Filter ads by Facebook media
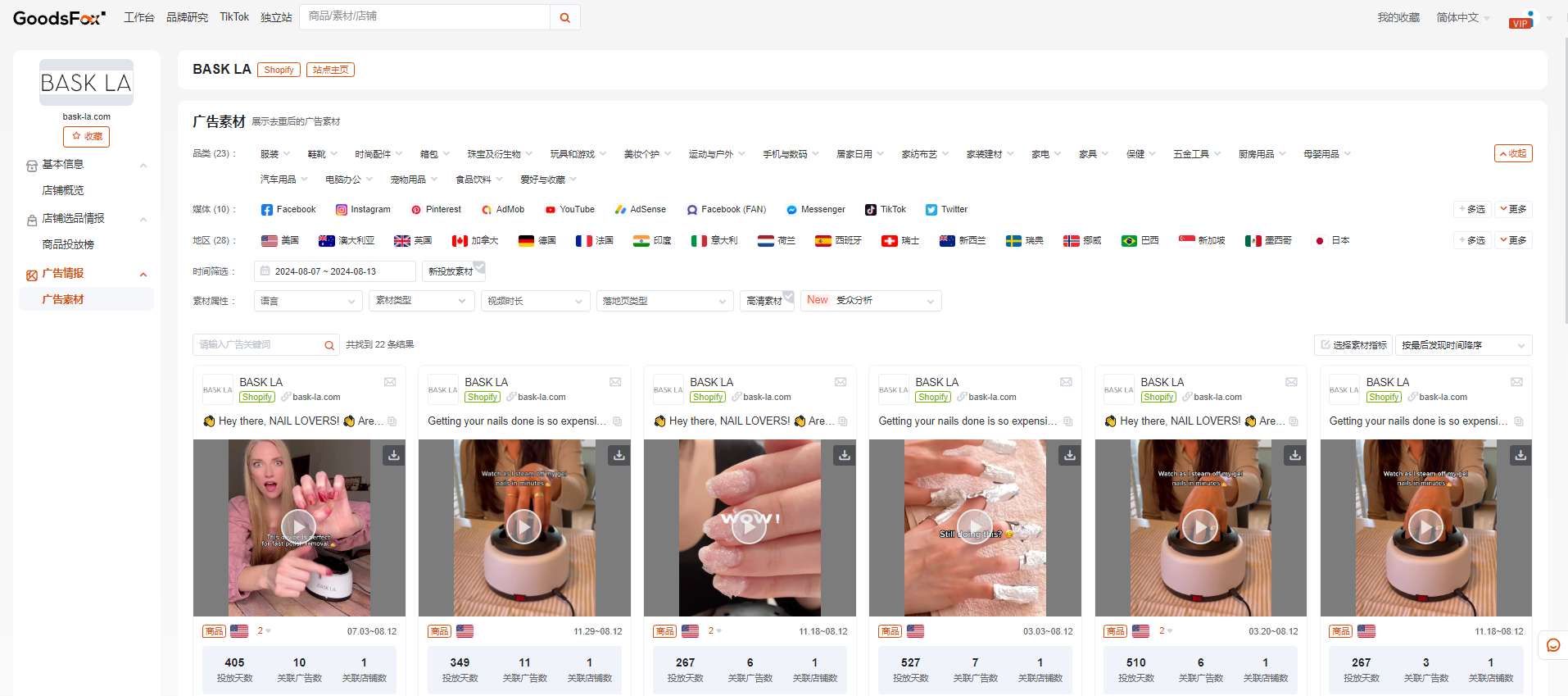Viewport: 1568px width, 696px height. (x=288, y=210)
